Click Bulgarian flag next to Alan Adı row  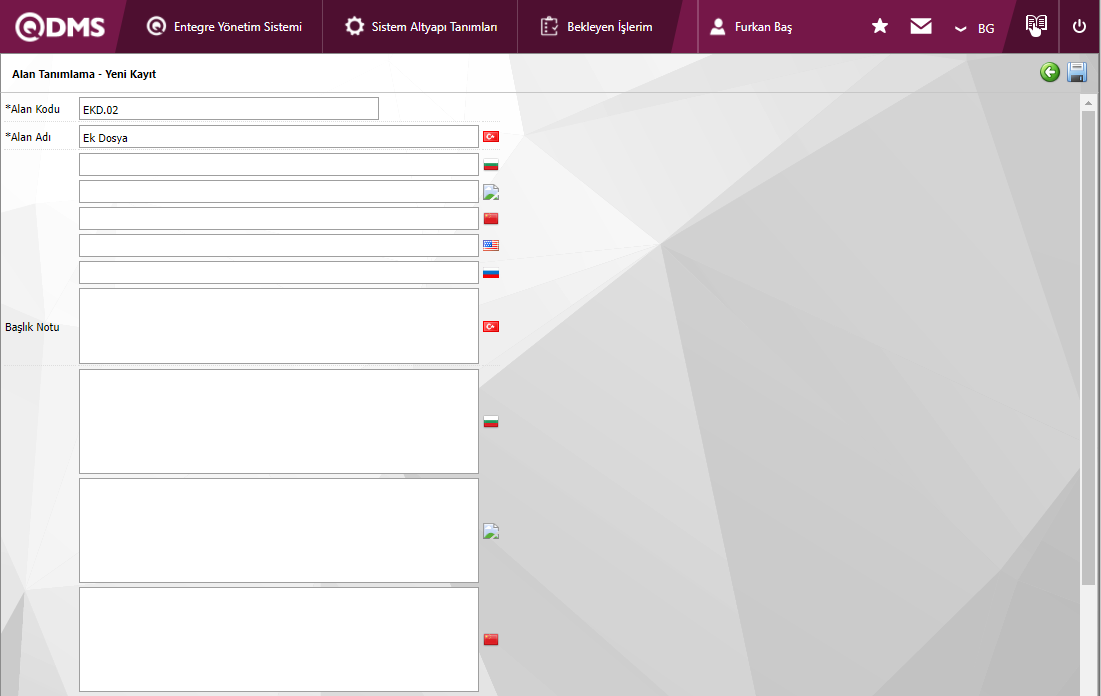pyautogui.click(x=491, y=165)
